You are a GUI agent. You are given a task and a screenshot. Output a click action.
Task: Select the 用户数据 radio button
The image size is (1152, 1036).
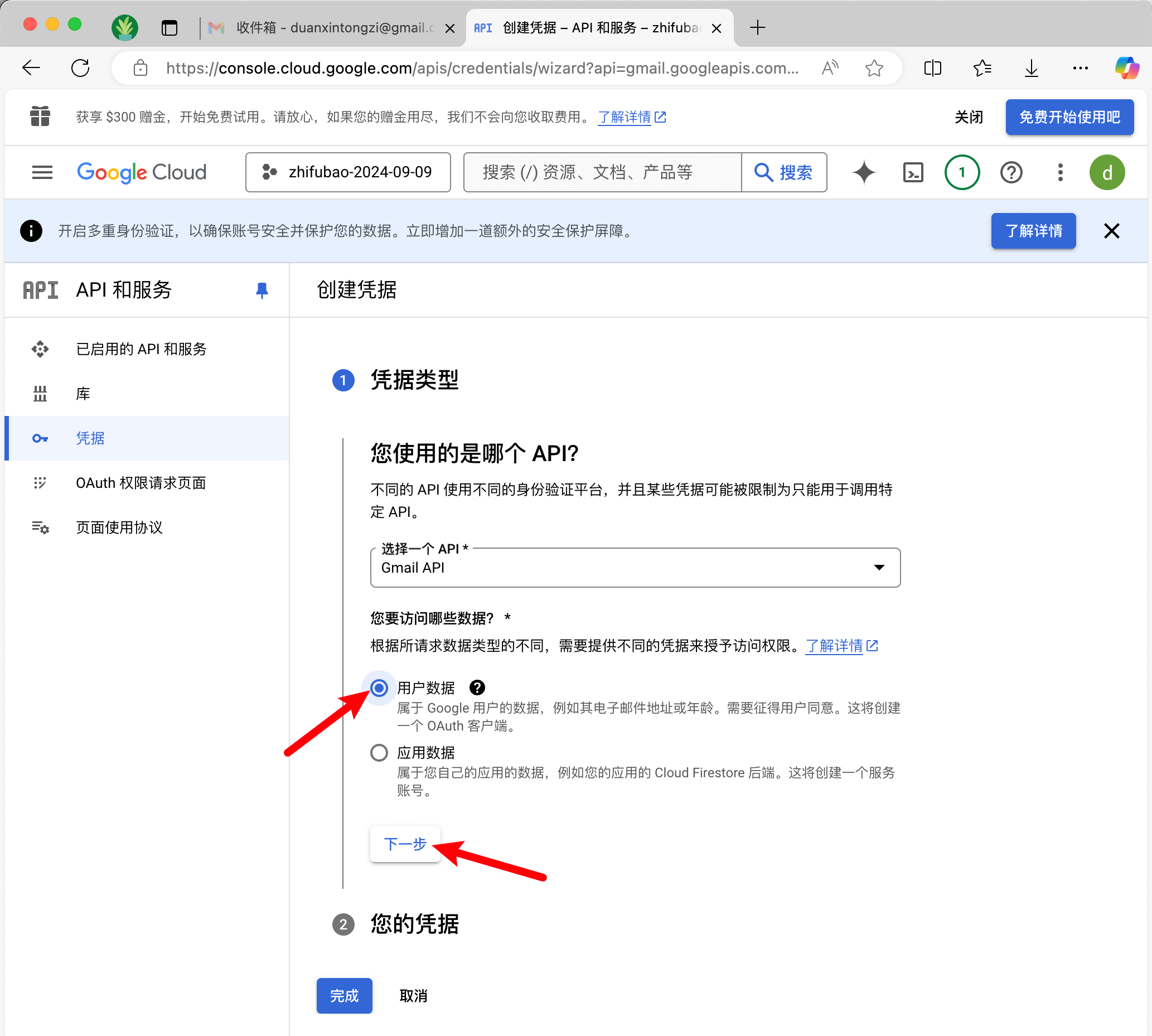379,688
